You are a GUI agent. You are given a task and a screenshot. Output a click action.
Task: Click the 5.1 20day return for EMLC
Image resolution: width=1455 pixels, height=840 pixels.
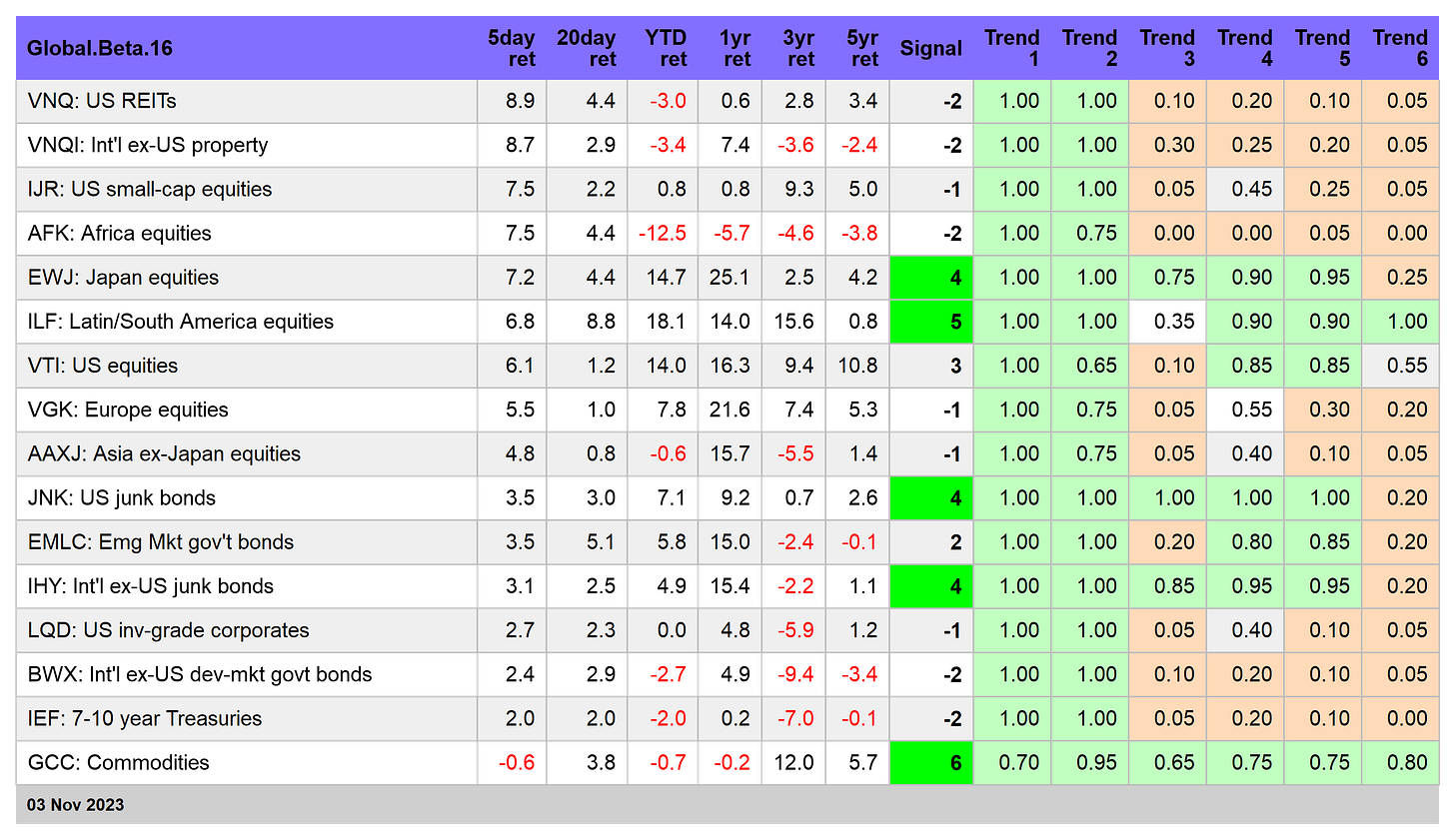point(601,542)
